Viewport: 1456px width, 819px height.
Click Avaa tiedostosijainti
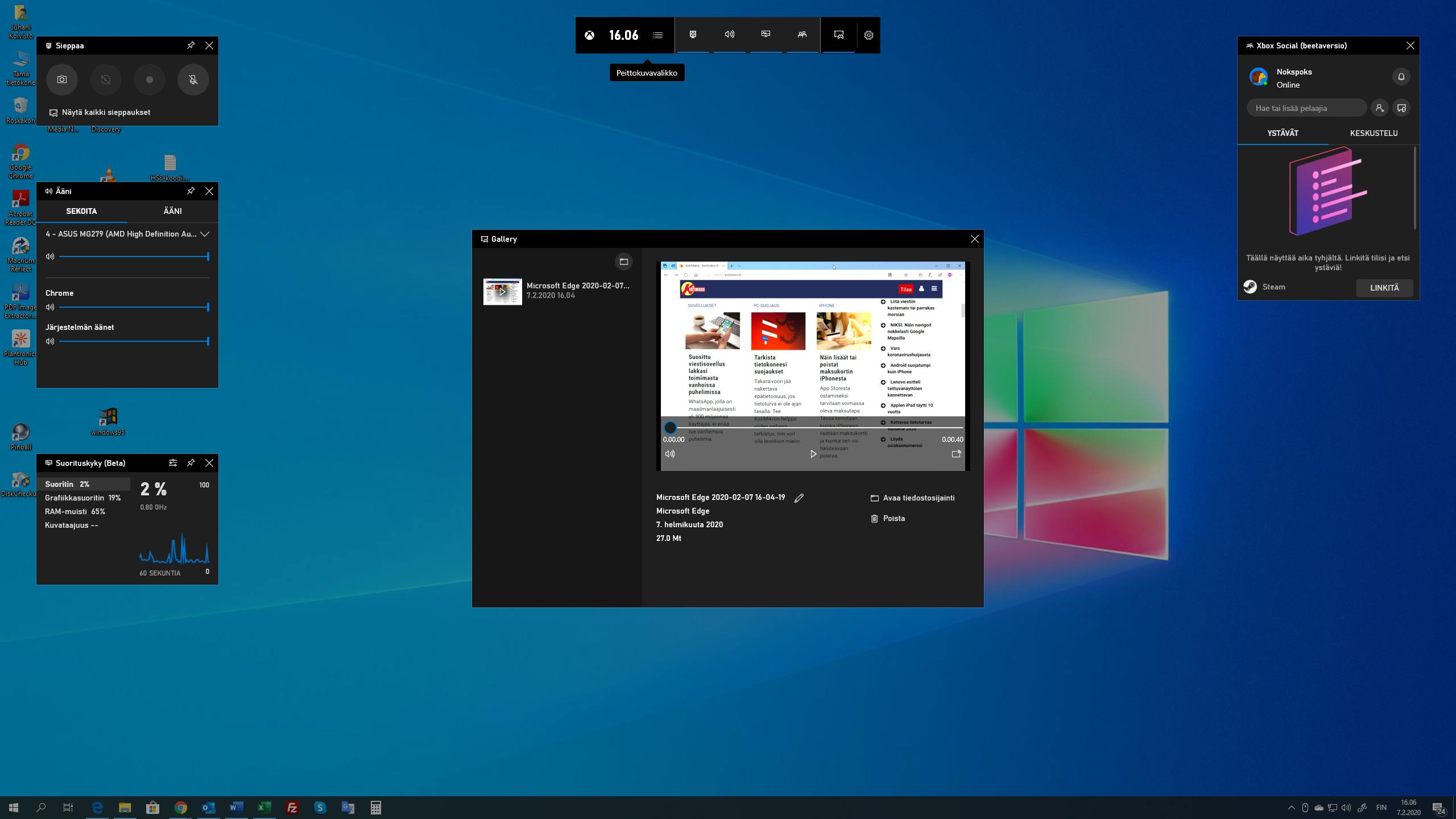(913, 498)
